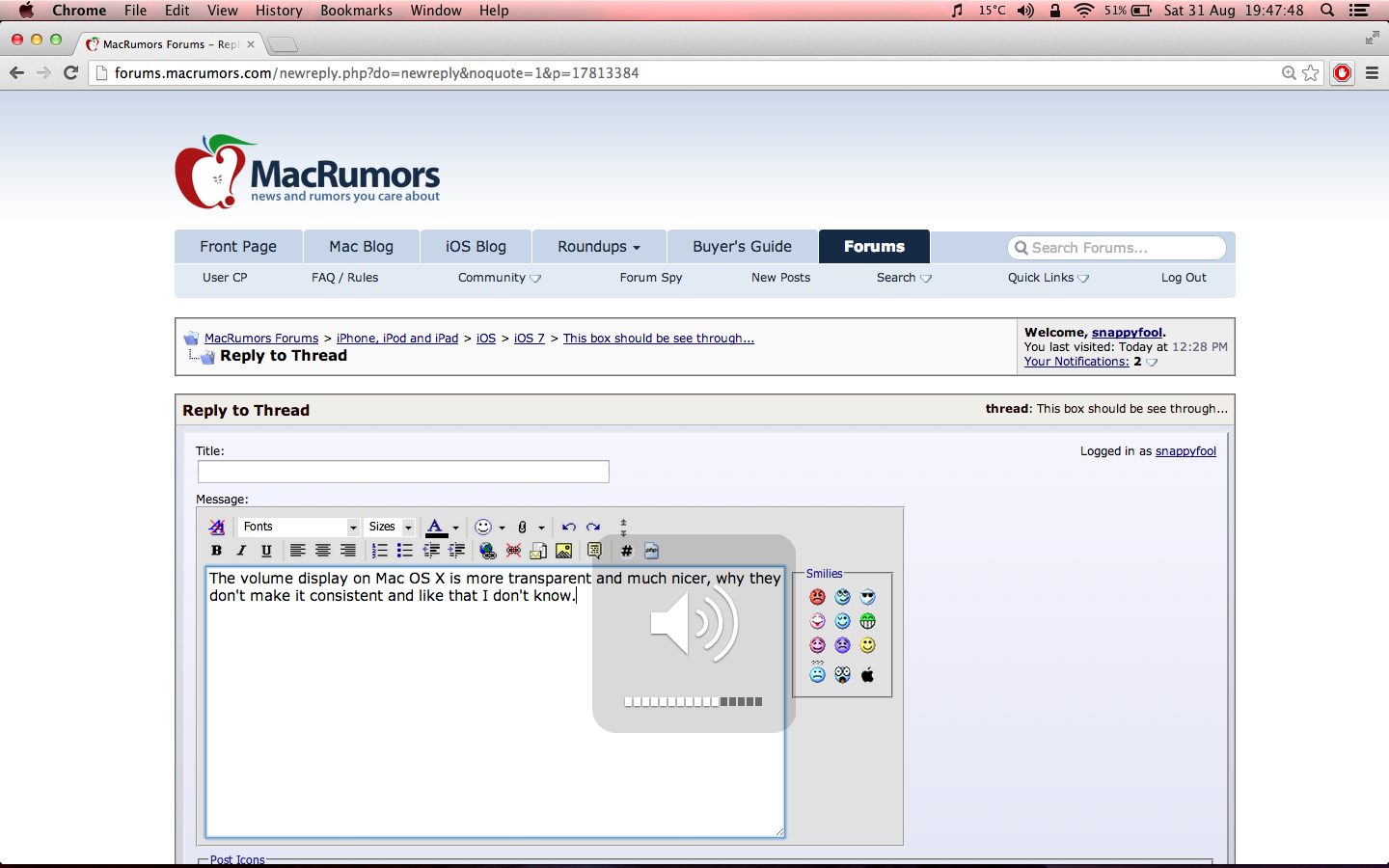Click the Decrease Indent icon
This screenshot has height=868, width=1389.
(x=431, y=551)
